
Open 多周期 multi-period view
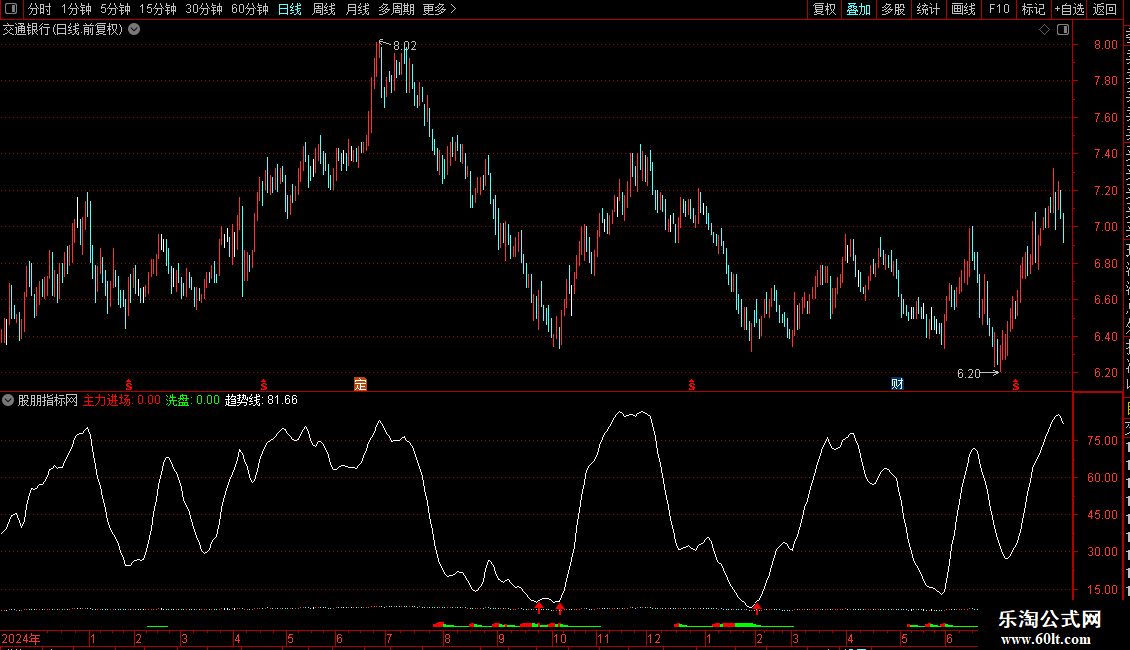[396, 9]
